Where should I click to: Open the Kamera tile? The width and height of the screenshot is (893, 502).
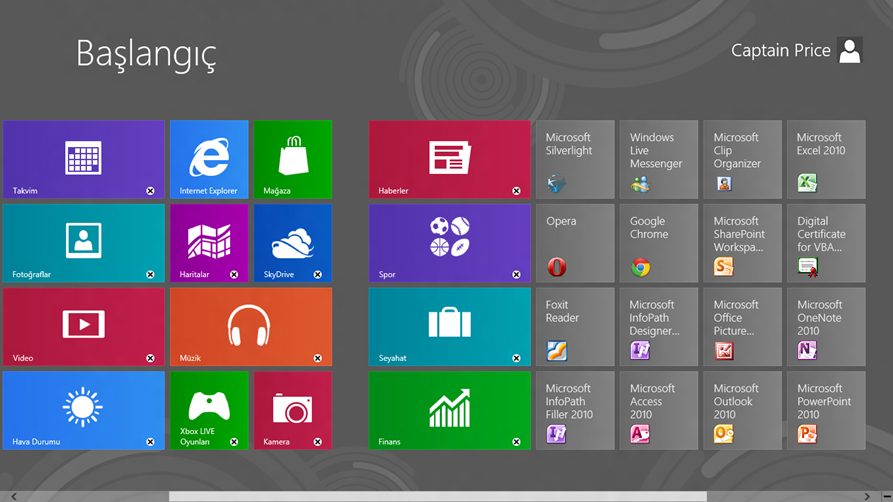tap(293, 410)
